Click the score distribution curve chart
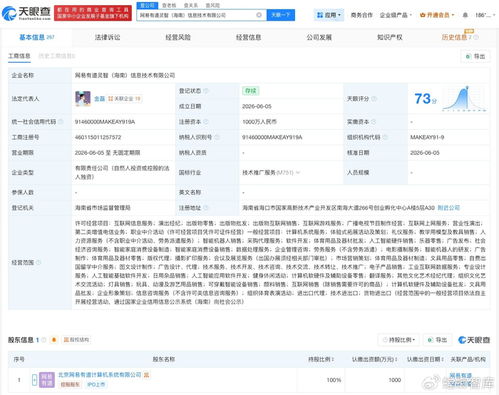Viewport: 499px width, 395px height. [465, 98]
